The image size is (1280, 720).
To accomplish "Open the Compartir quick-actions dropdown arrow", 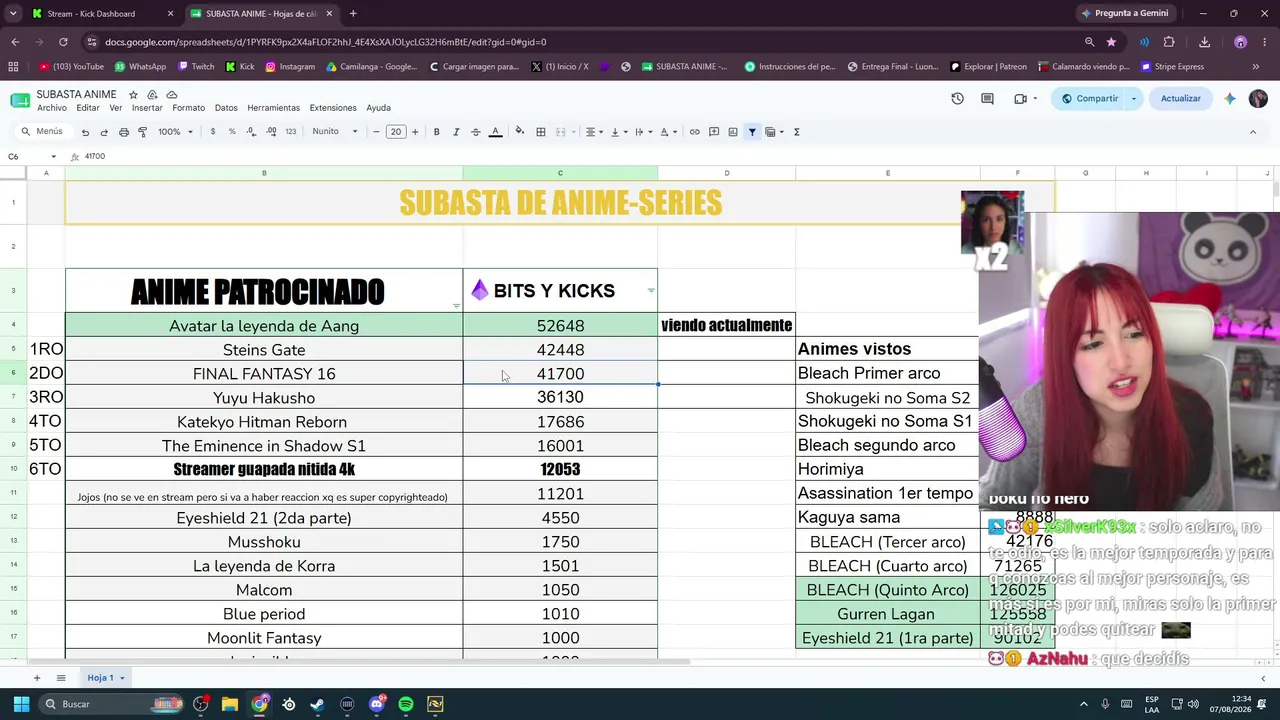I will pos(1134,99).
